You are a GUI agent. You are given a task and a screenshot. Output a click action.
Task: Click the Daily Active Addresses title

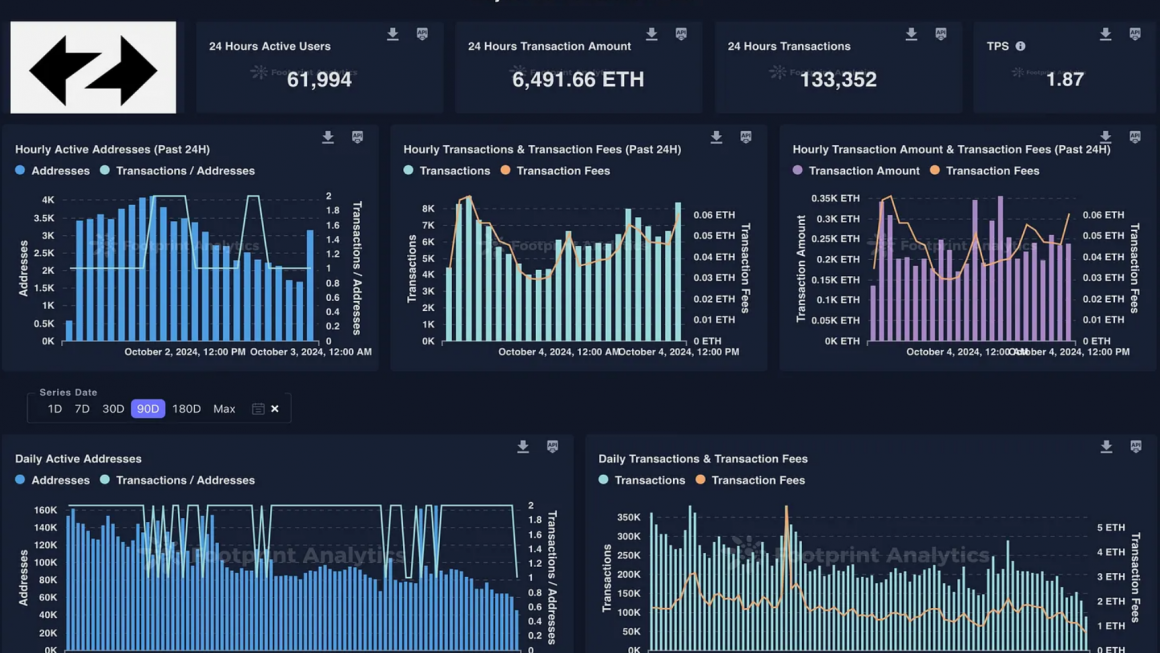pyautogui.click(x=78, y=459)
